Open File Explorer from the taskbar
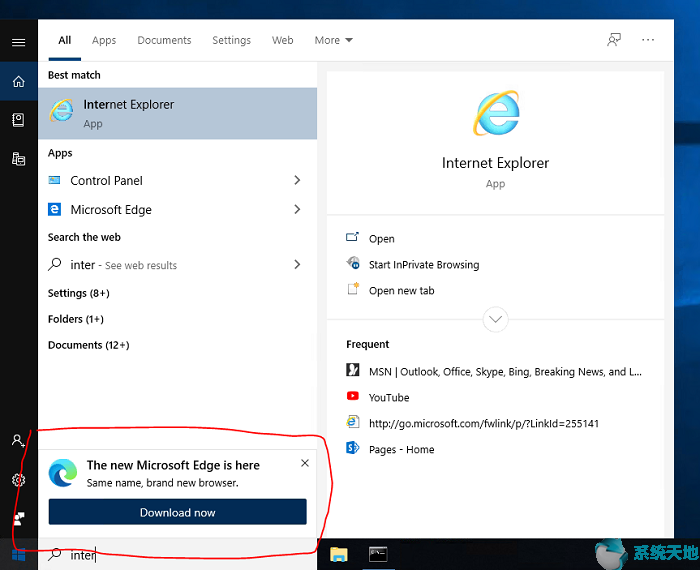Screen dimensions: 700x570 [x=339, y=554]
